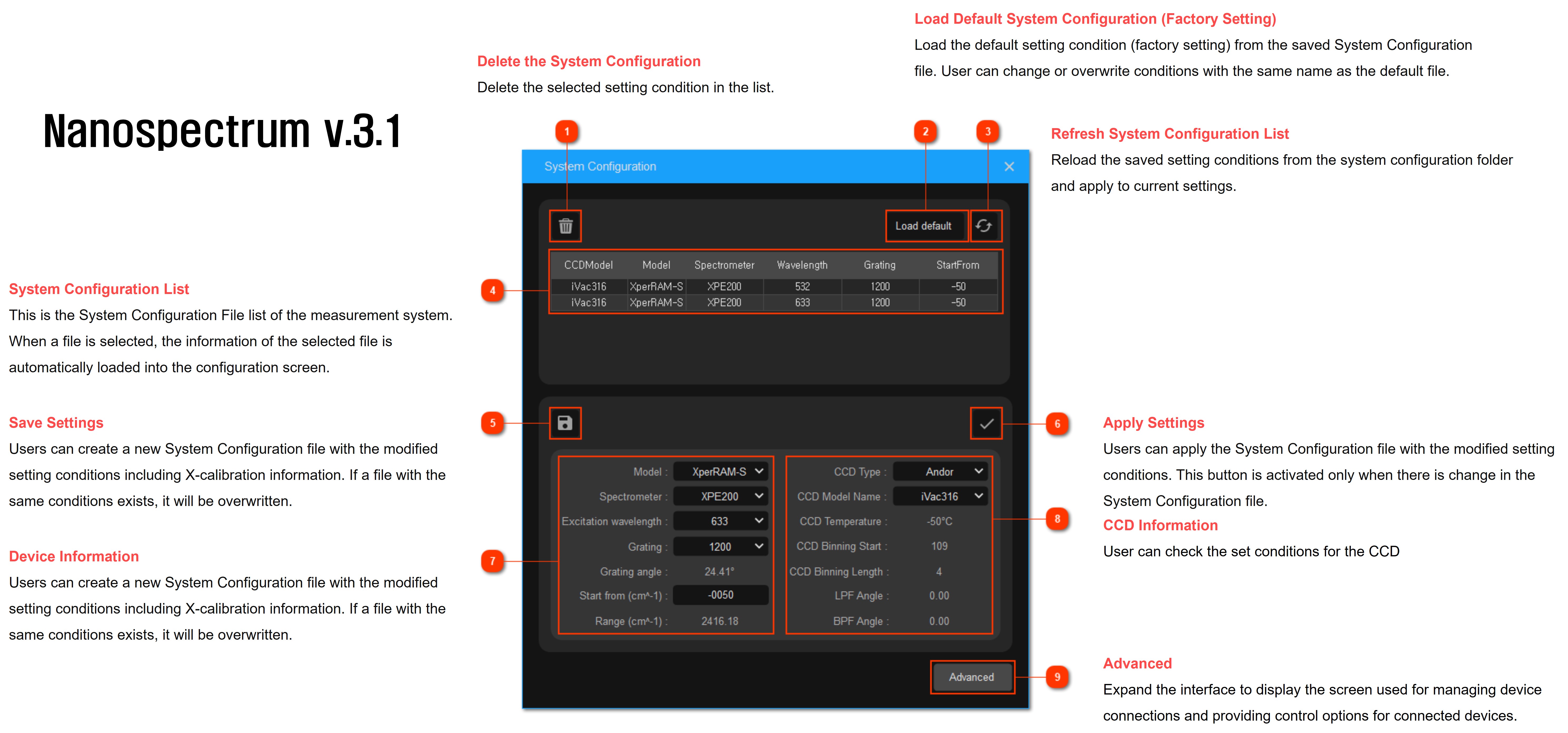Click the StartFrom column header
This screenshot has width=1568, height=733.
tap(958, 265)
